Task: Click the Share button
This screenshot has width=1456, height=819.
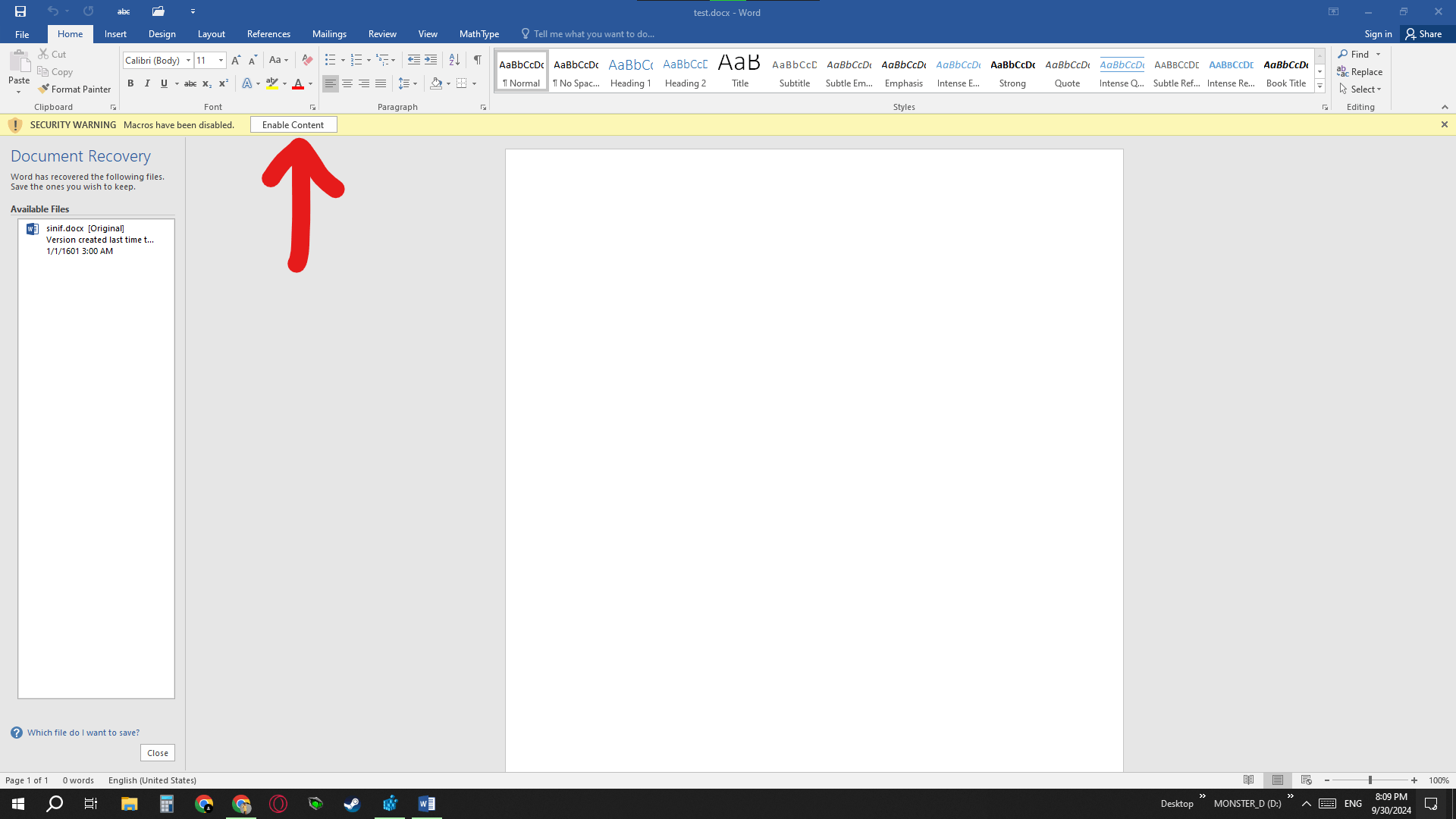Action: [1424, 33]
